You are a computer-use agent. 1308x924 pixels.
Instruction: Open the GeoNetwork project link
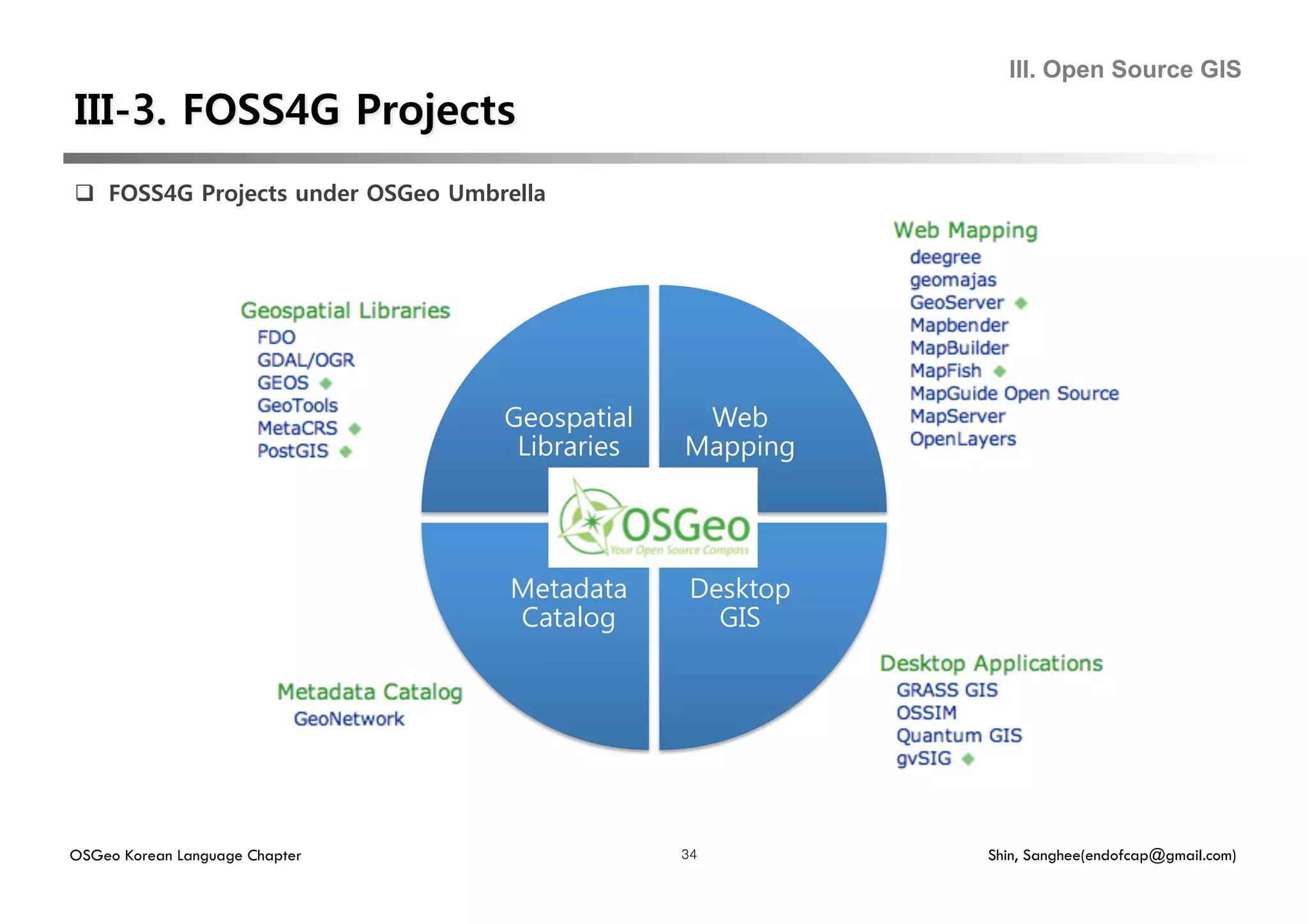point(349,719)
